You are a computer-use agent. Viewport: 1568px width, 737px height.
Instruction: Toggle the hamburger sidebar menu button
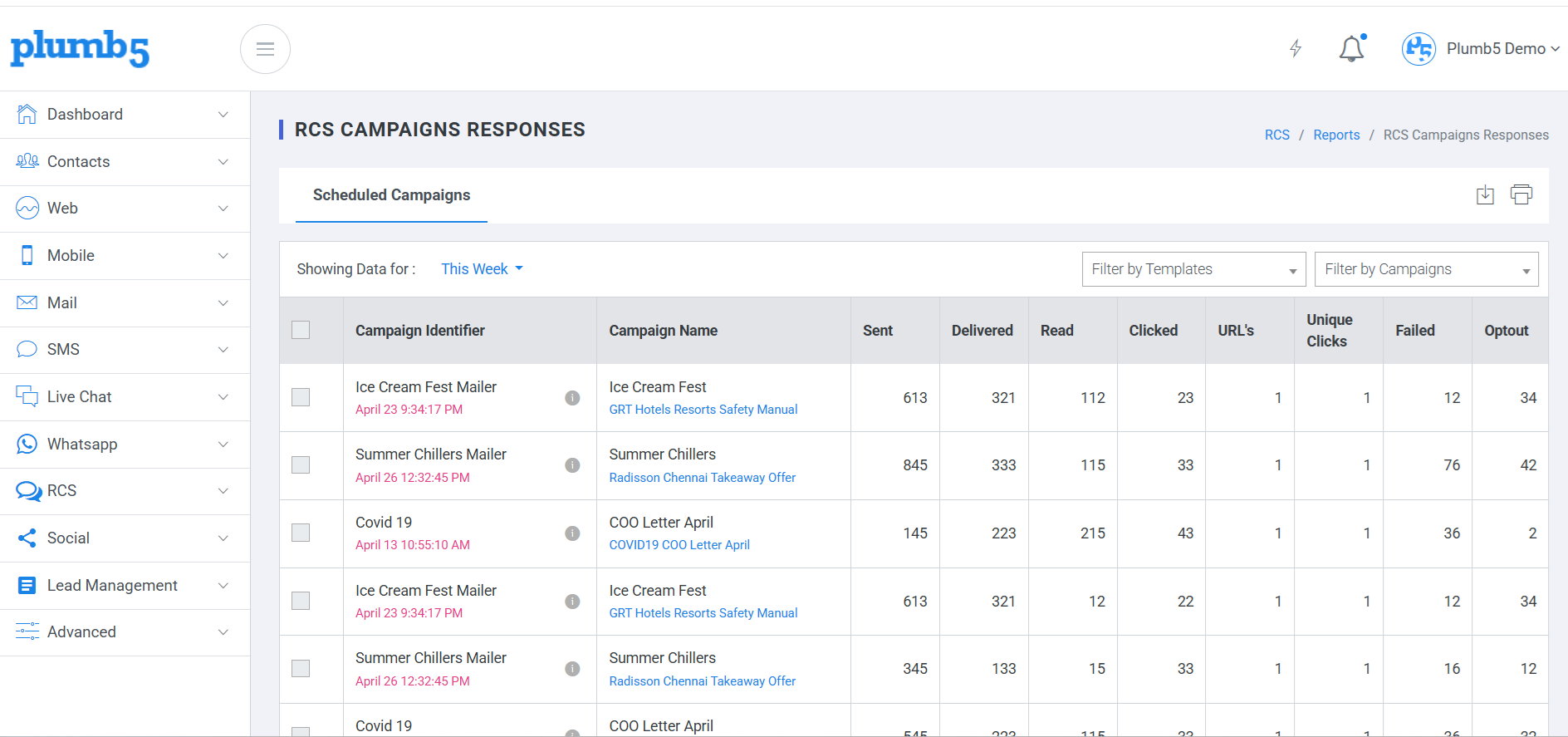click(x=265, y=49)
